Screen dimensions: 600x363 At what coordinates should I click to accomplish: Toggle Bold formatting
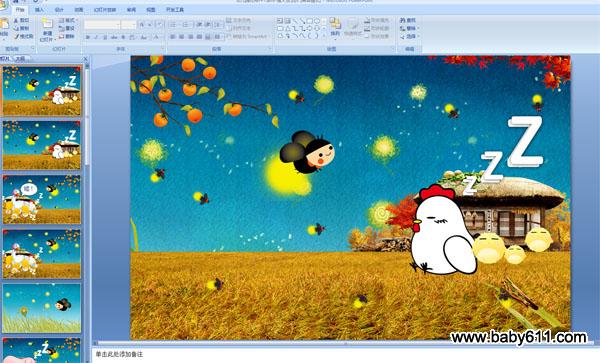pos(88,37)
